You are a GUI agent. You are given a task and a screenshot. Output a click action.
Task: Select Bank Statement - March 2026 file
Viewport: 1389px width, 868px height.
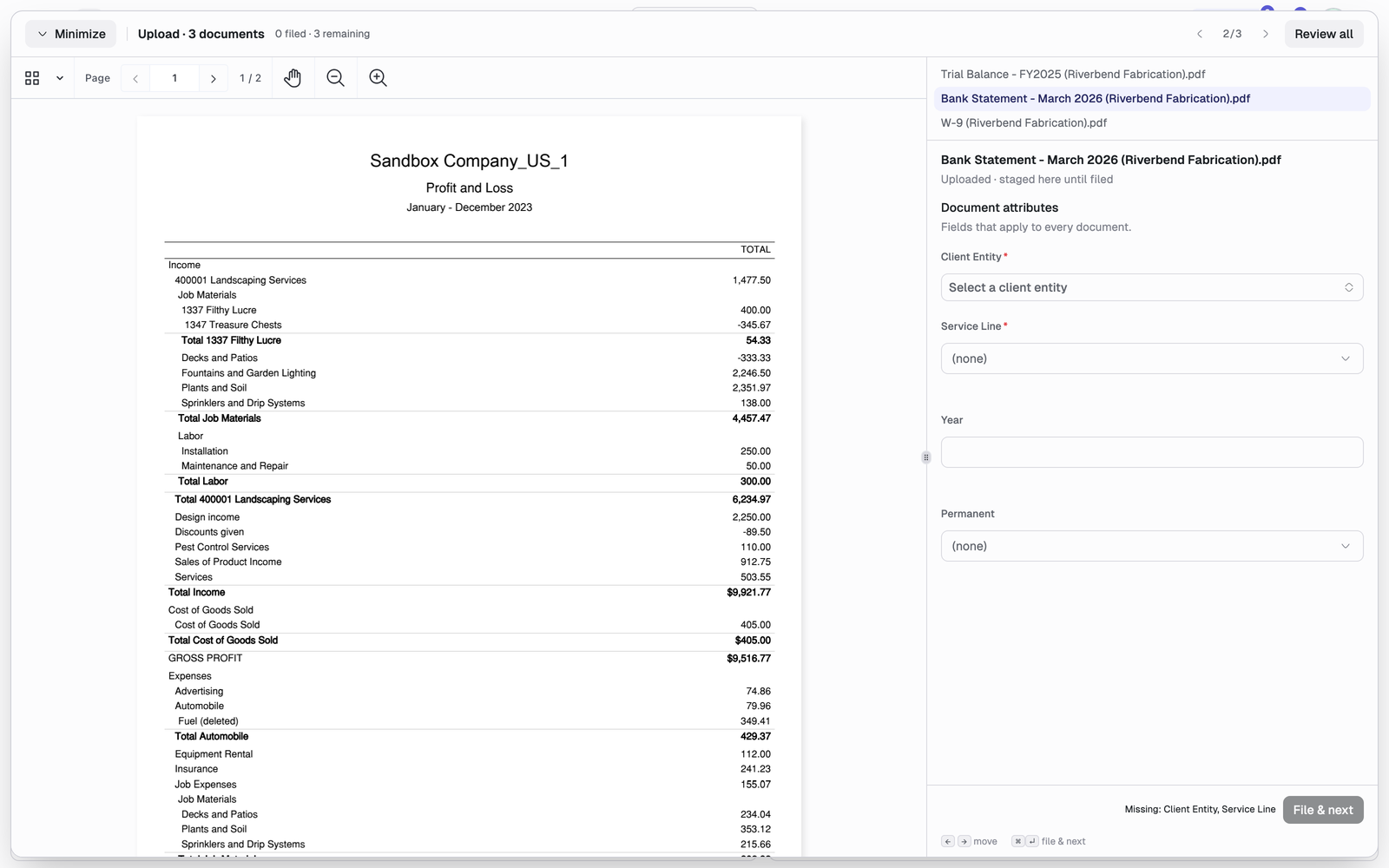click(1152, 99)
